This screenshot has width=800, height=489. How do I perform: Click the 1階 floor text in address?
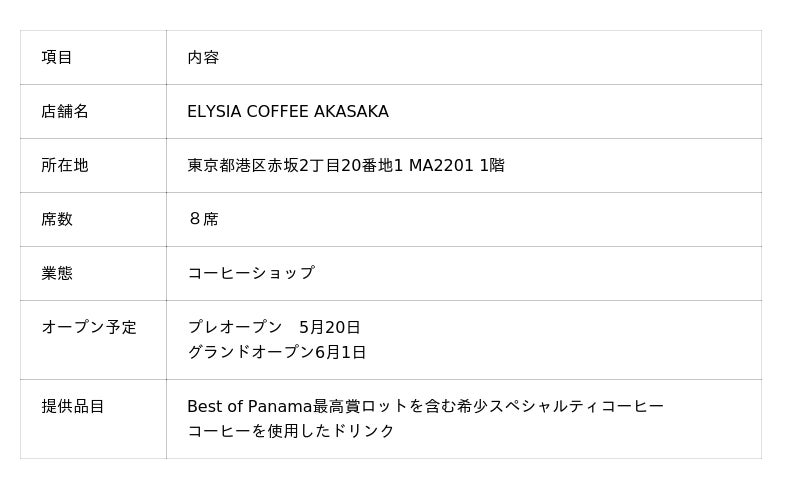492,165
